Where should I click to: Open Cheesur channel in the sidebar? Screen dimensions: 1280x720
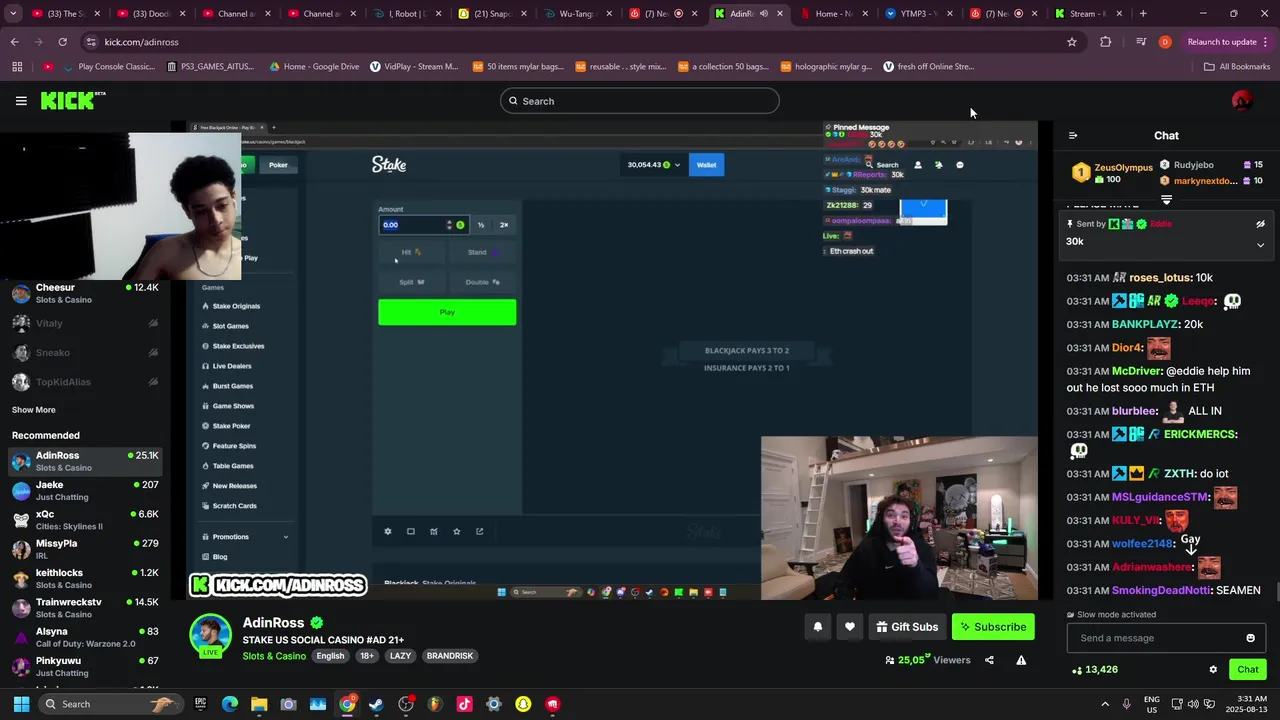tap(85, 293)
